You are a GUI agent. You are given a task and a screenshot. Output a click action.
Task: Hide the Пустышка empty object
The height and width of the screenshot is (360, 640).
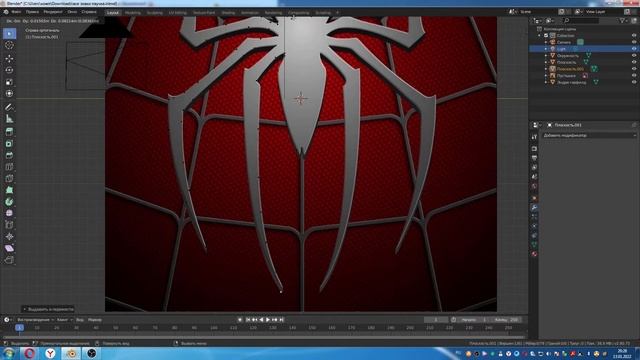(x=634, y=76)
